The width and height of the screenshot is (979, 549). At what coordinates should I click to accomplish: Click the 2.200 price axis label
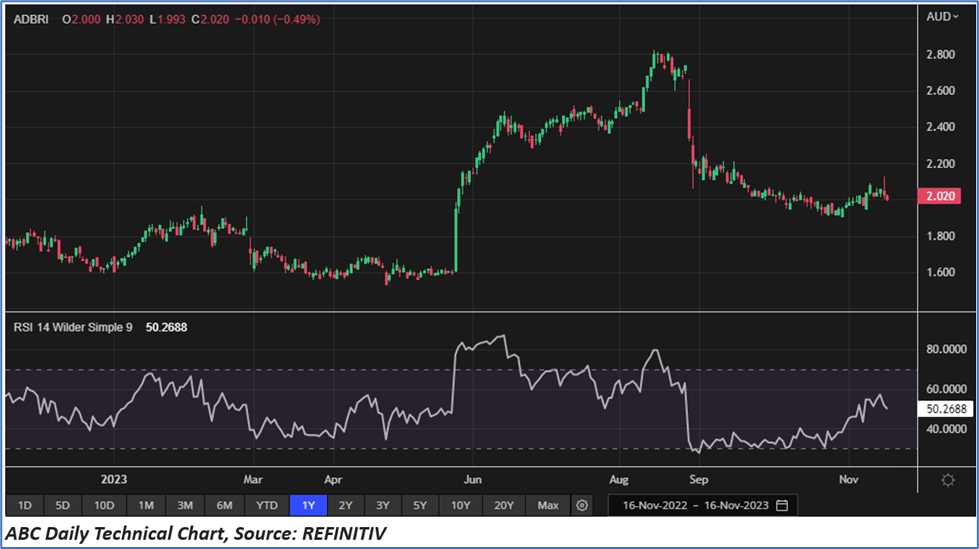pyautogui.click(x=940, y=164)
